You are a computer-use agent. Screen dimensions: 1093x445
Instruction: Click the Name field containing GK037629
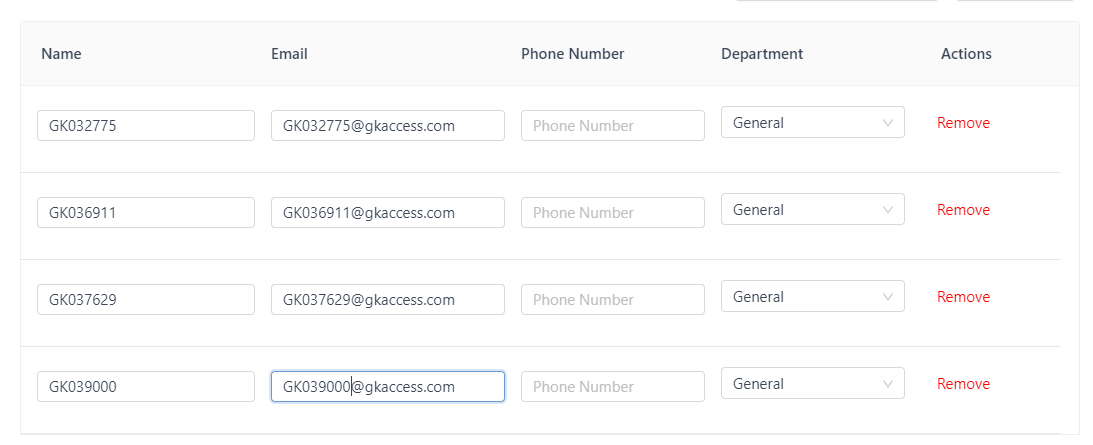tap(145, 300)
